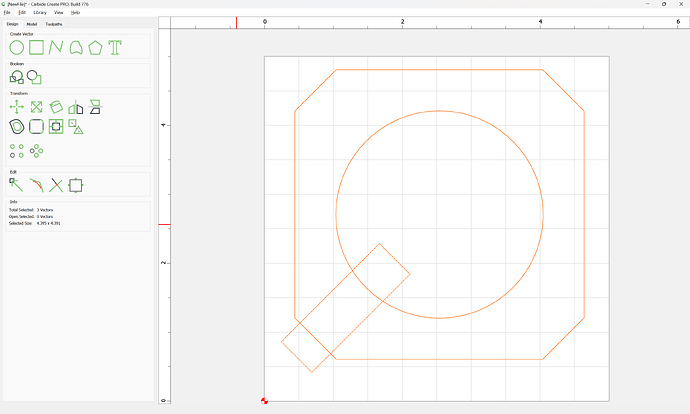Viewport: 690px width, 414px height.
Task: Pick the Curve drawing tool
Action: (x=76, y=48)
